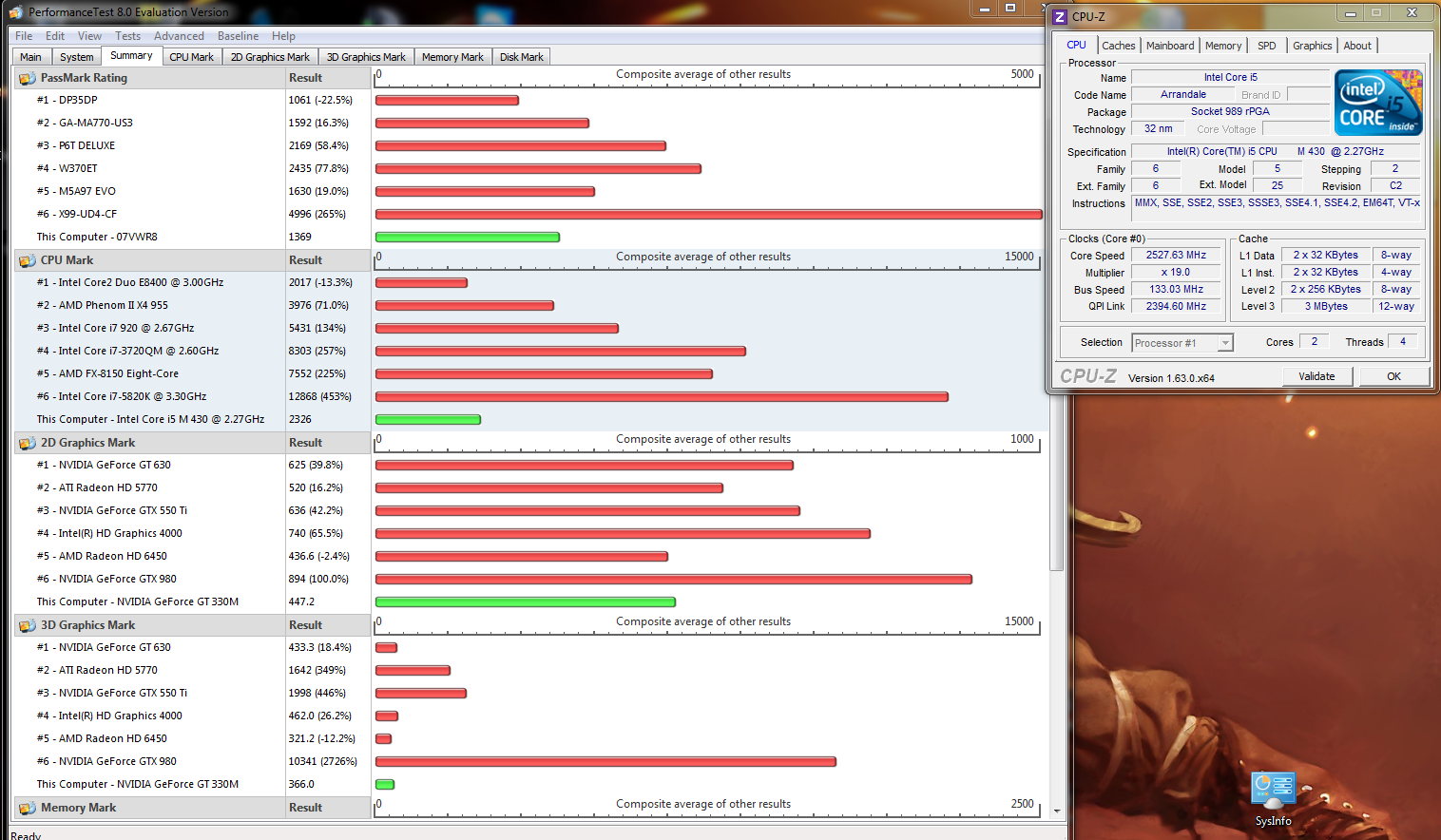Click the Core Speed value field
The width and height of the screenshot is (1441, 840).
pyautogui.click(x=1176, y=255)
